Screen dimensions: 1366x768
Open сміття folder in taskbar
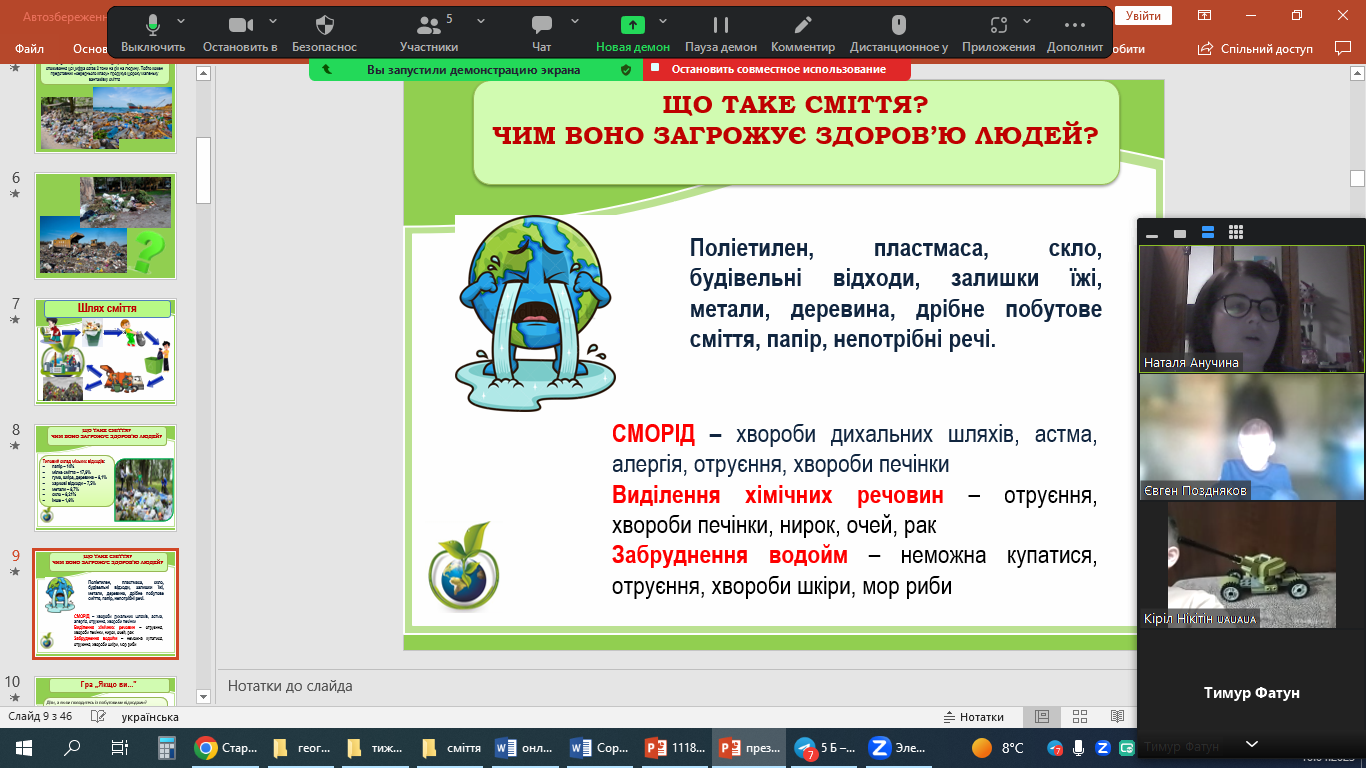tap(452, 747)
